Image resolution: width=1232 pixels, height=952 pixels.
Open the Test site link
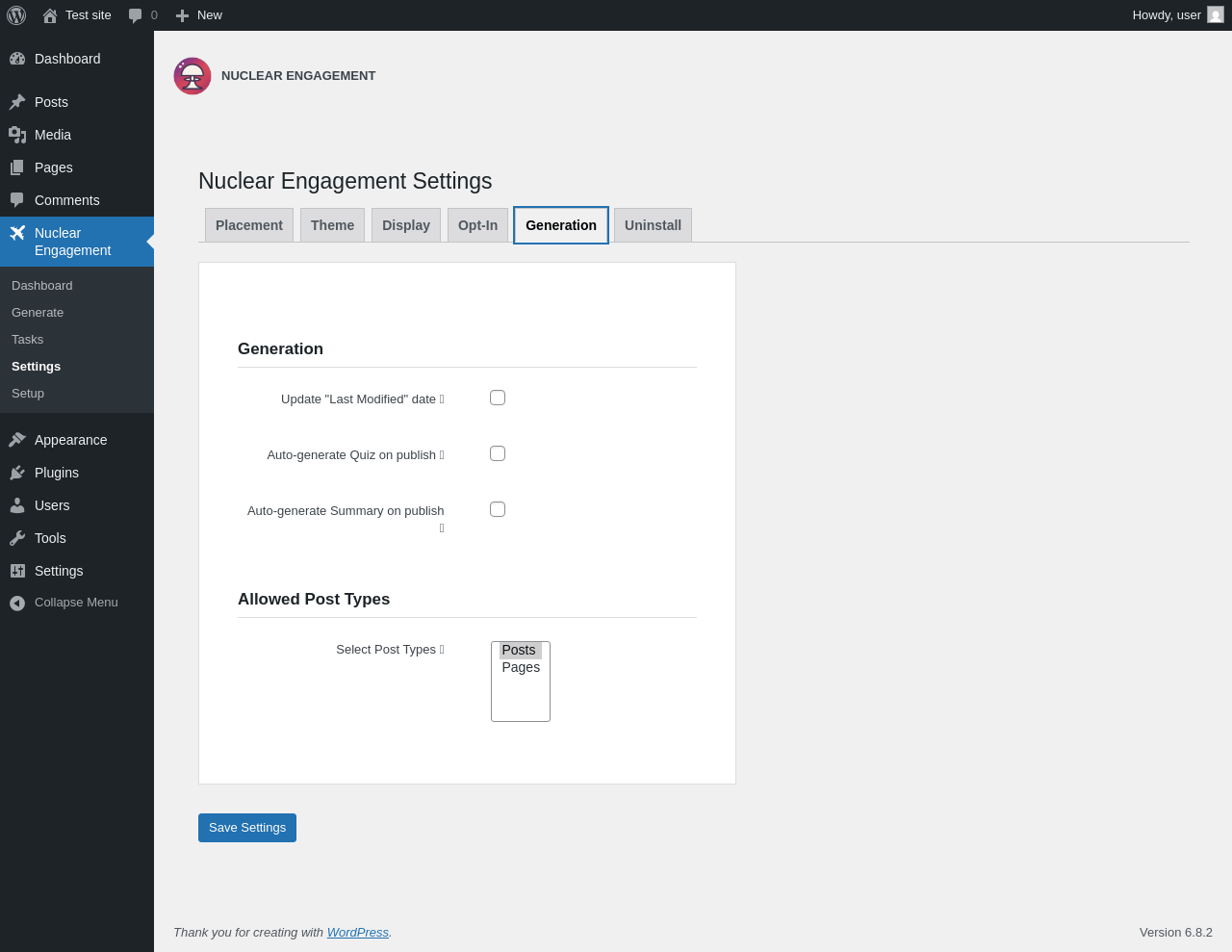coord(89,15)
